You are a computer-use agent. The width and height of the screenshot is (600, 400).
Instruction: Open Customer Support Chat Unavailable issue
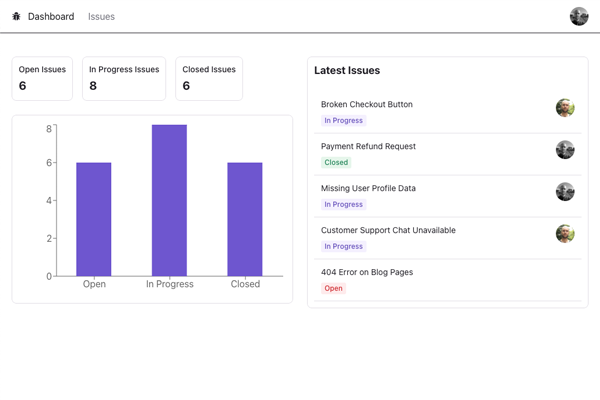pyautogui.click(x=388, y=230)
